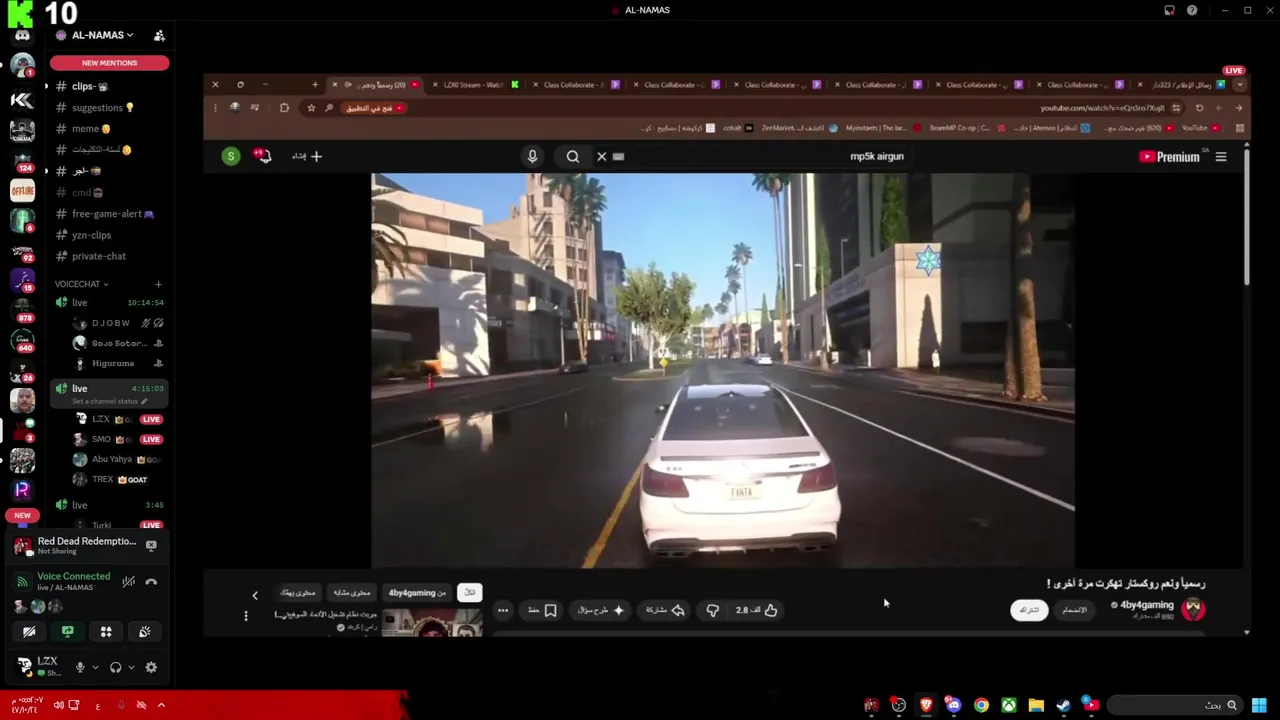
Task: Open the server with the 640 badge
Action: tap(22, 340)
